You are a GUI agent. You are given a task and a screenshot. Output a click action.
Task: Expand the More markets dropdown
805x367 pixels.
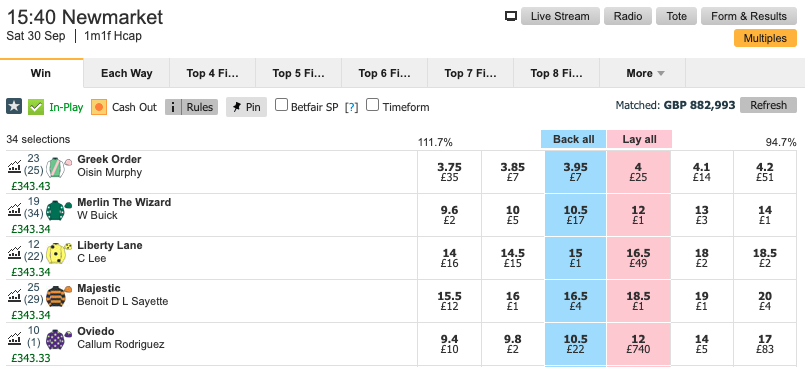point(642,73)
